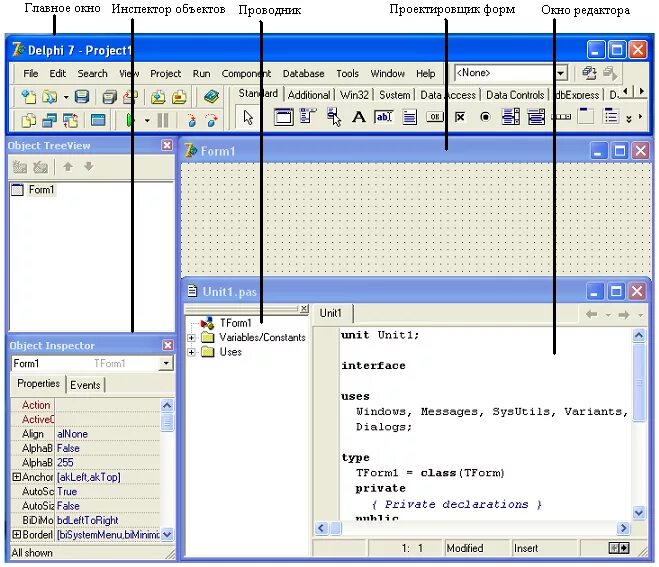Viewport: 659px width, 567px height.
Task: Click Object Inspector scrollbar down arrow
Action: click(167, 534)
